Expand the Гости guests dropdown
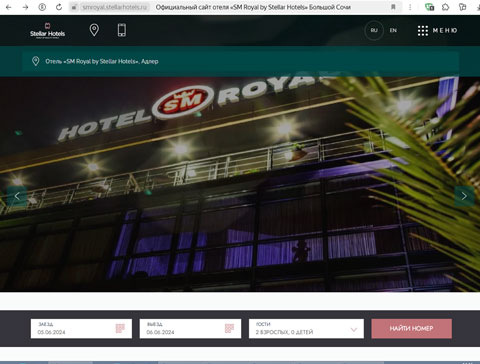 pos(306,329)
